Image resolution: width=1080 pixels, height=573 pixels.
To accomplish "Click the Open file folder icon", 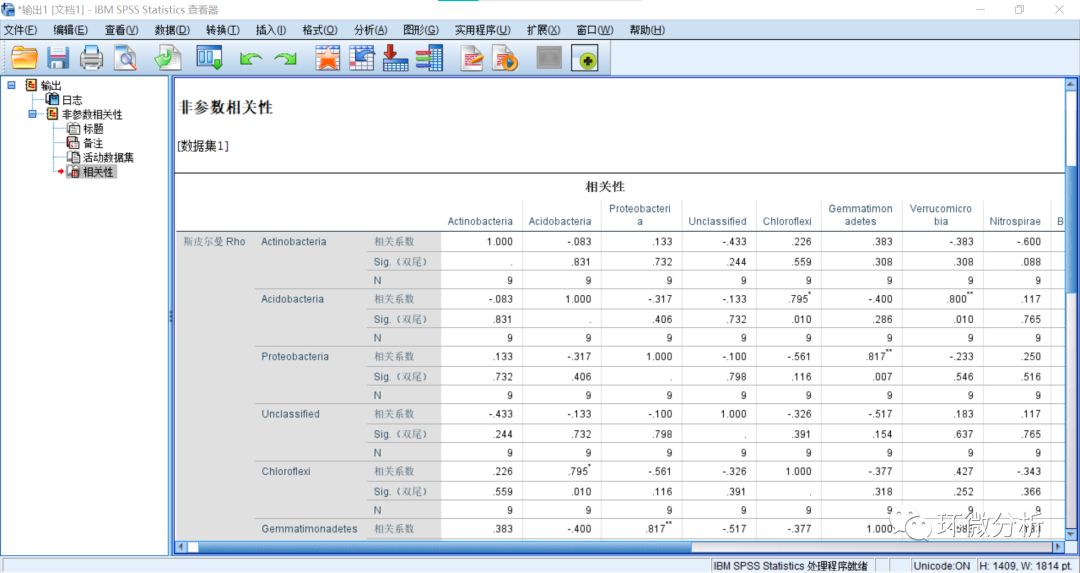I will [x=25, y=58].
